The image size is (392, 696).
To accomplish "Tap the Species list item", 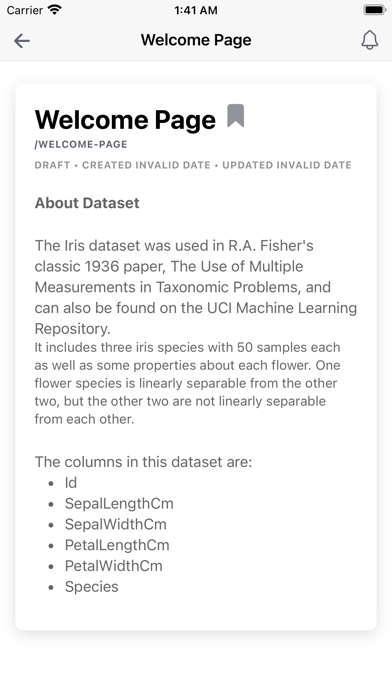I will (91, 587).
